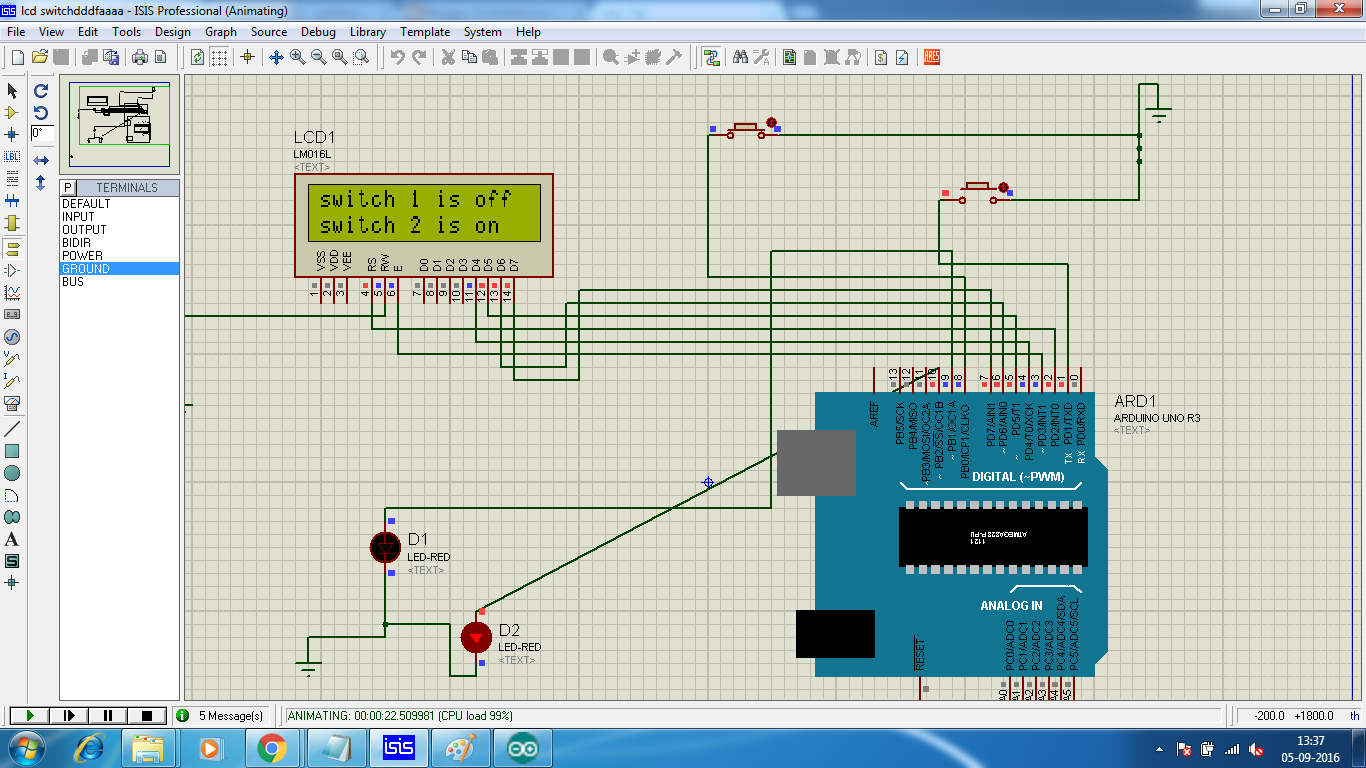Select the 2D Closed Path tool
The height and width of the screenshot is (768, 1366).
tap(12, 517)
